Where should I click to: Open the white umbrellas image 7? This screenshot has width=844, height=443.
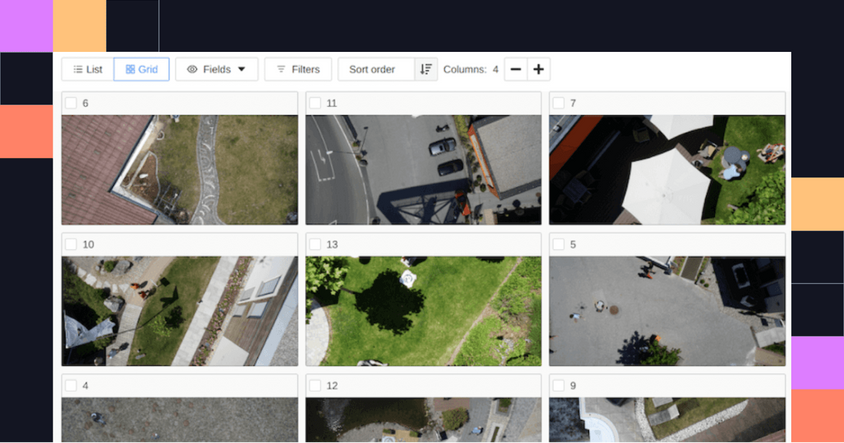pyautogui.click(x=667, y=170)
